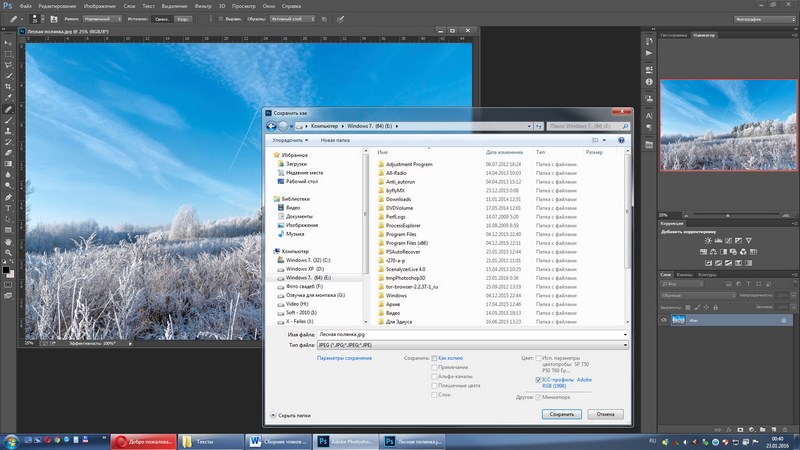Viewport: 800px width, 450px height.
Task: Open the view options dropdown arrow in Save dialog
Action: [x=605, y=140]
